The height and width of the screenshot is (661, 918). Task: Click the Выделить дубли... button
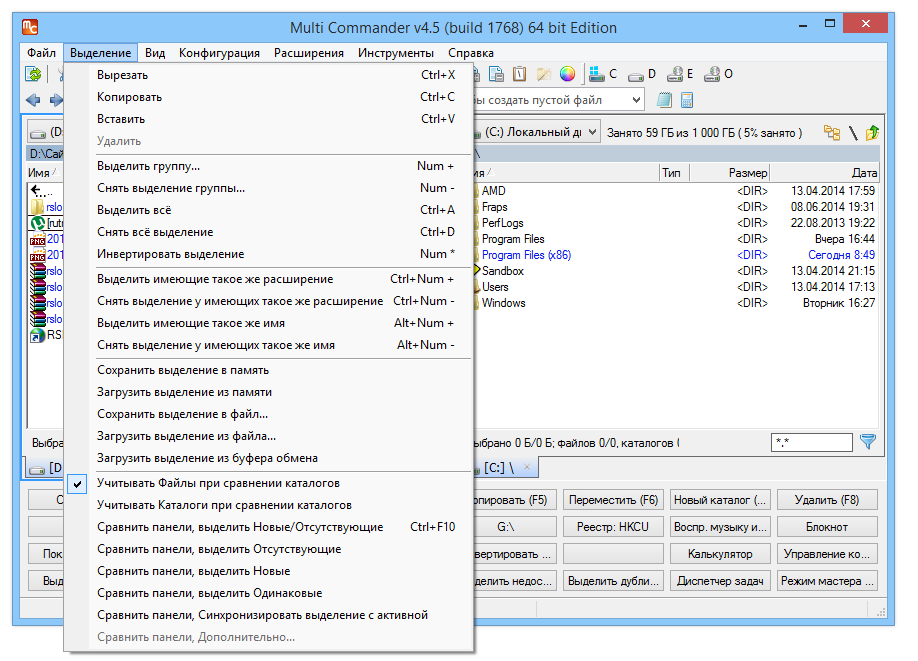(x=613, y=581)
